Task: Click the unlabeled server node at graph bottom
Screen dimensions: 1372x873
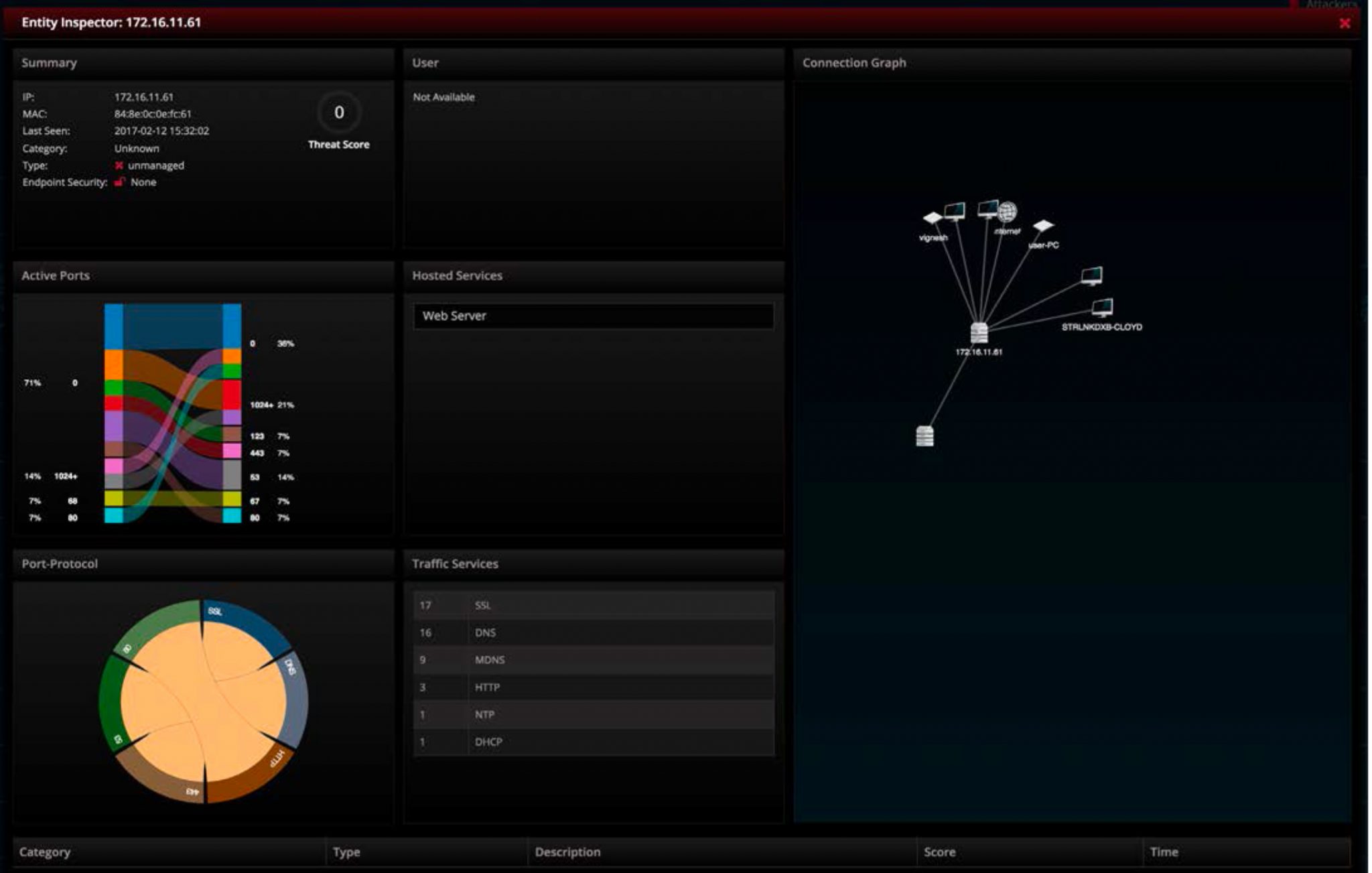Action: click(924, 436)
